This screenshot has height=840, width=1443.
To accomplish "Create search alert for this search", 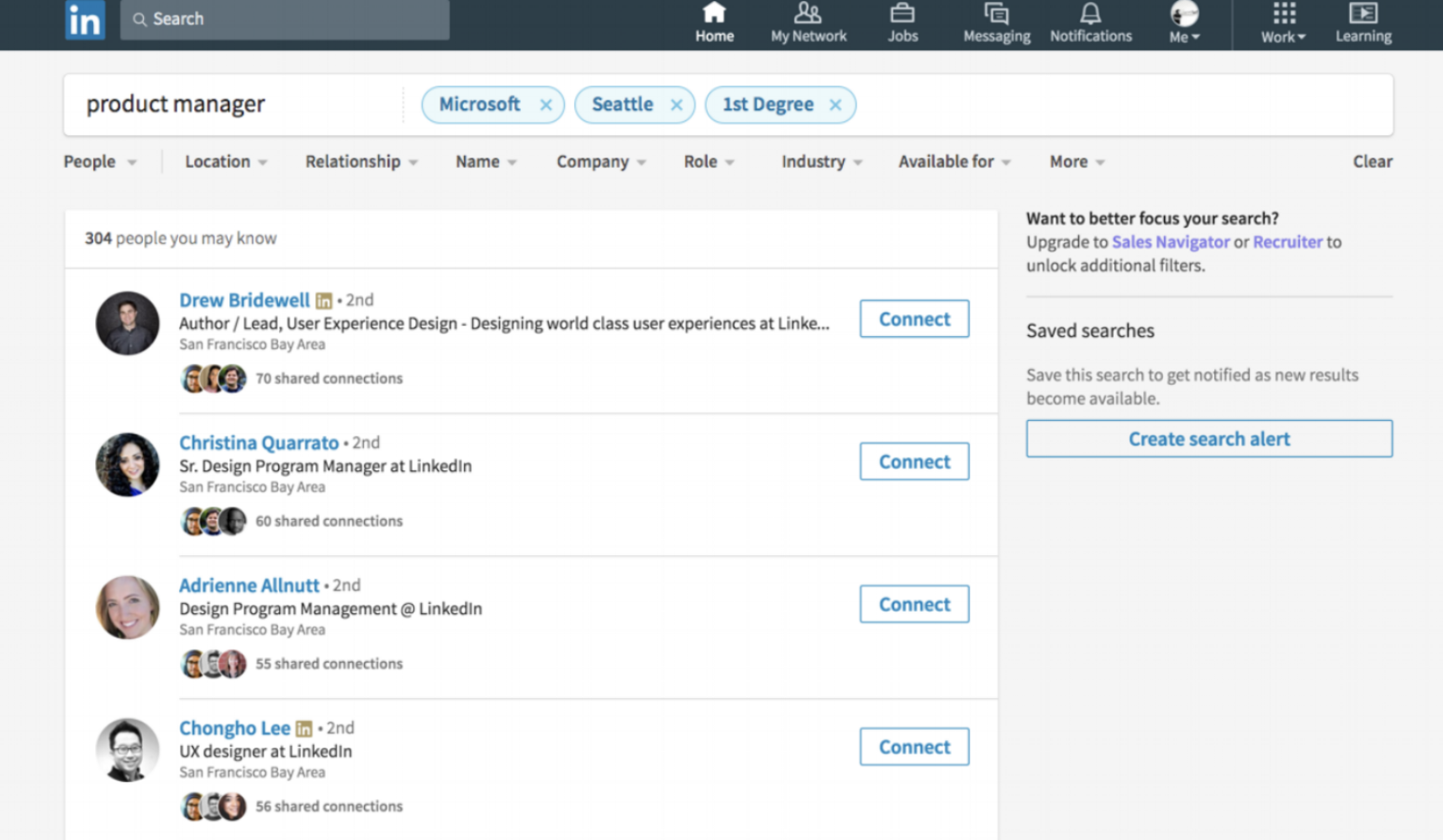I will click(1209, 438).
